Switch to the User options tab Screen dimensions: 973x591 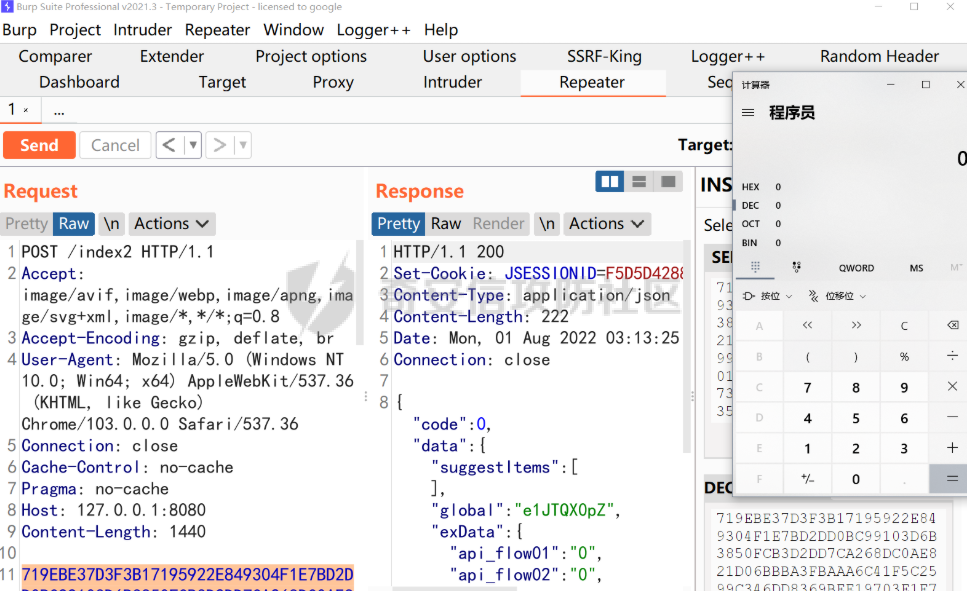(469, 56)
